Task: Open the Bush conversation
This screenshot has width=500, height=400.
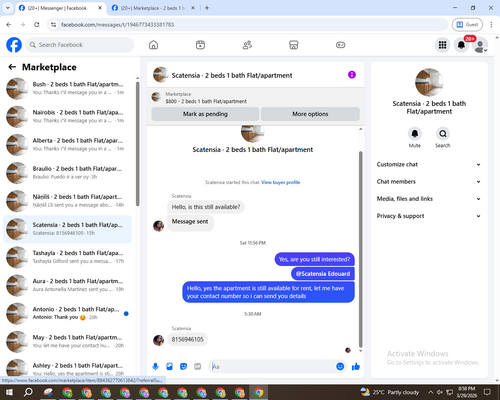Action: pyautogui.click(x=67, y=88)
